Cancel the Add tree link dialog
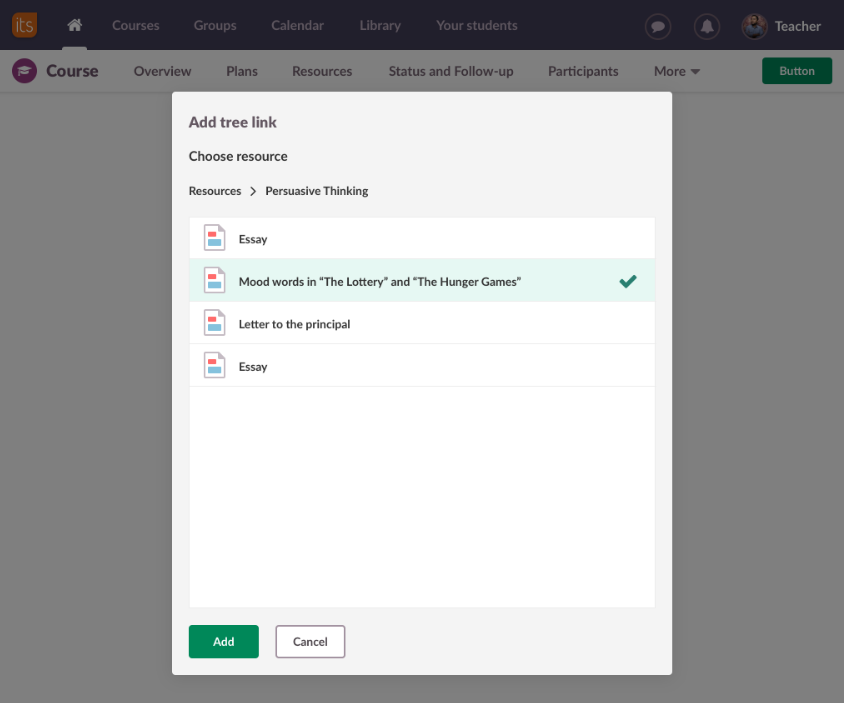Viewport: 844px width, 703px height. [x=310, y=642]
